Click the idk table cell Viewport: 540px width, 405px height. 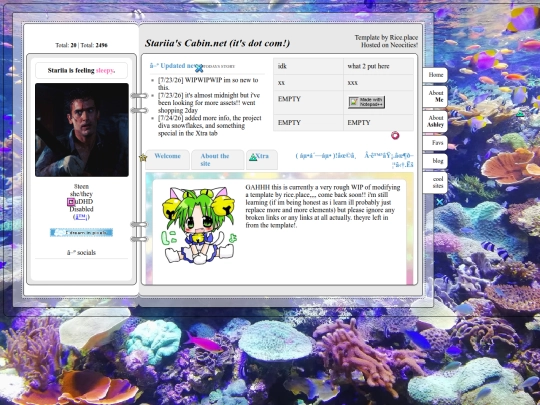[308, 66]
